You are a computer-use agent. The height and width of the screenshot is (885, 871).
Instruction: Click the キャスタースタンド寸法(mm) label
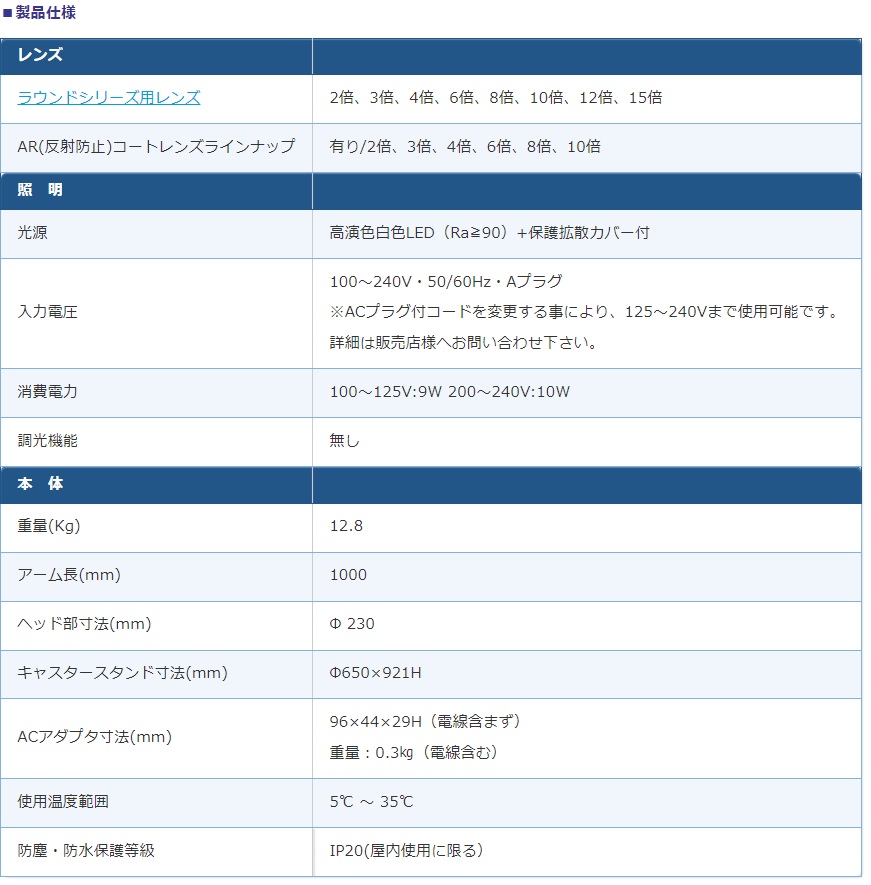tap(122, 673)
